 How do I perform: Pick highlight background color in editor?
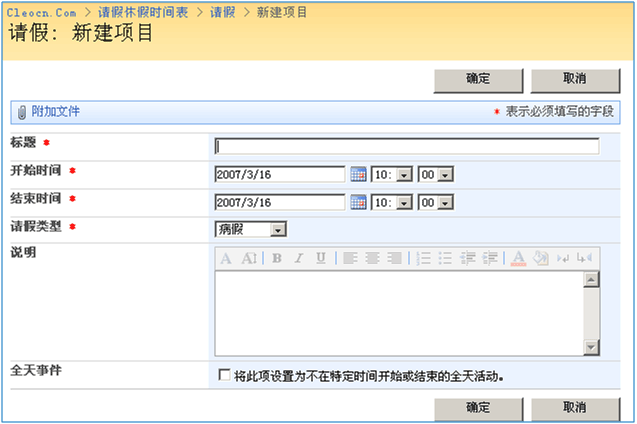(x=541, y=258)
